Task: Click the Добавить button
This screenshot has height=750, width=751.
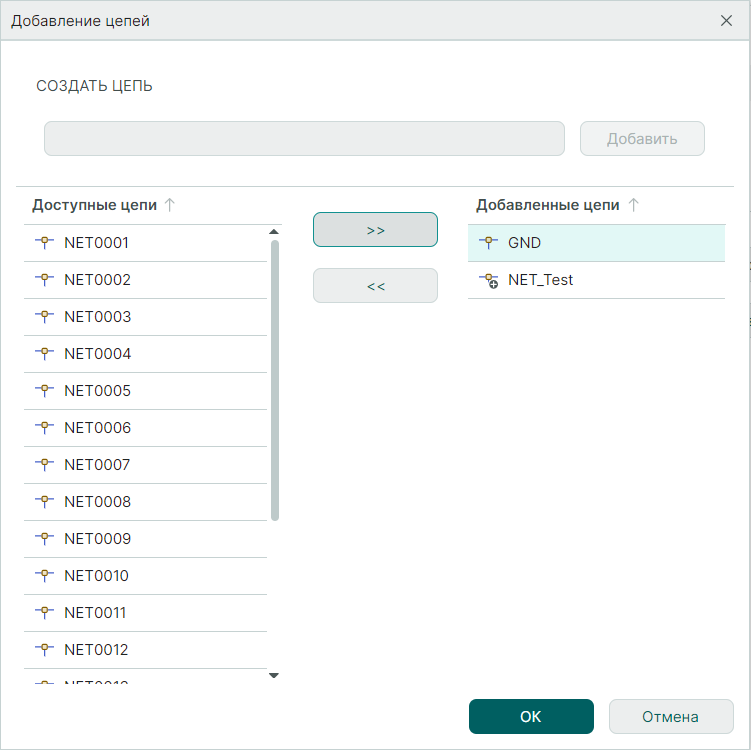Action: point(642,139)
